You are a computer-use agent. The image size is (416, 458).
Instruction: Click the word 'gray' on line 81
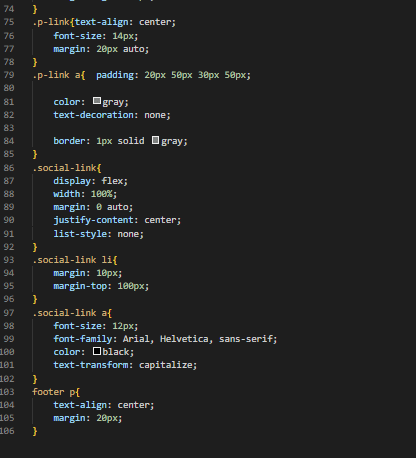pyautogui.click(x=113, y=102)
